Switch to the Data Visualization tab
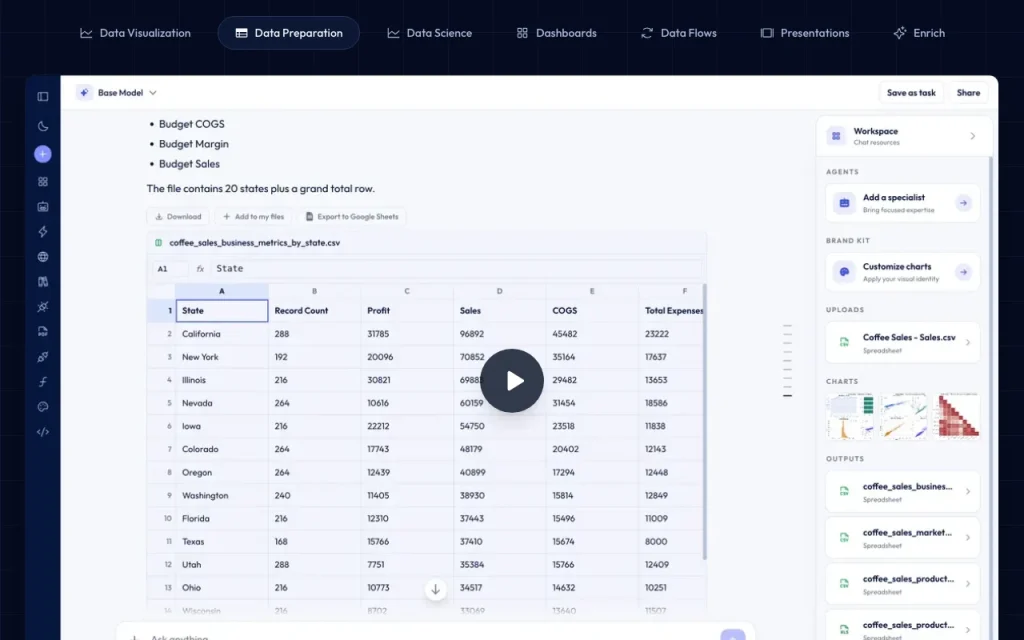Screen dimensions: 1024x640 135,33
